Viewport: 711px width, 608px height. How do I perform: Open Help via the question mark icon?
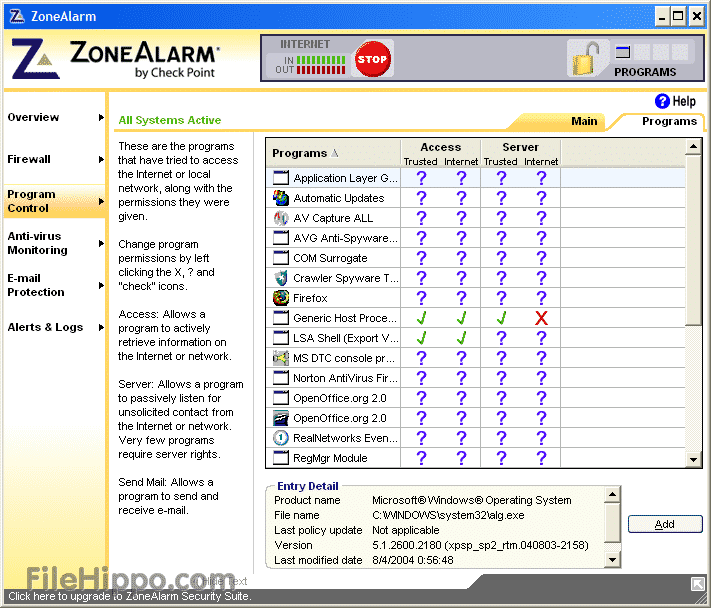(x=662, y=101)
